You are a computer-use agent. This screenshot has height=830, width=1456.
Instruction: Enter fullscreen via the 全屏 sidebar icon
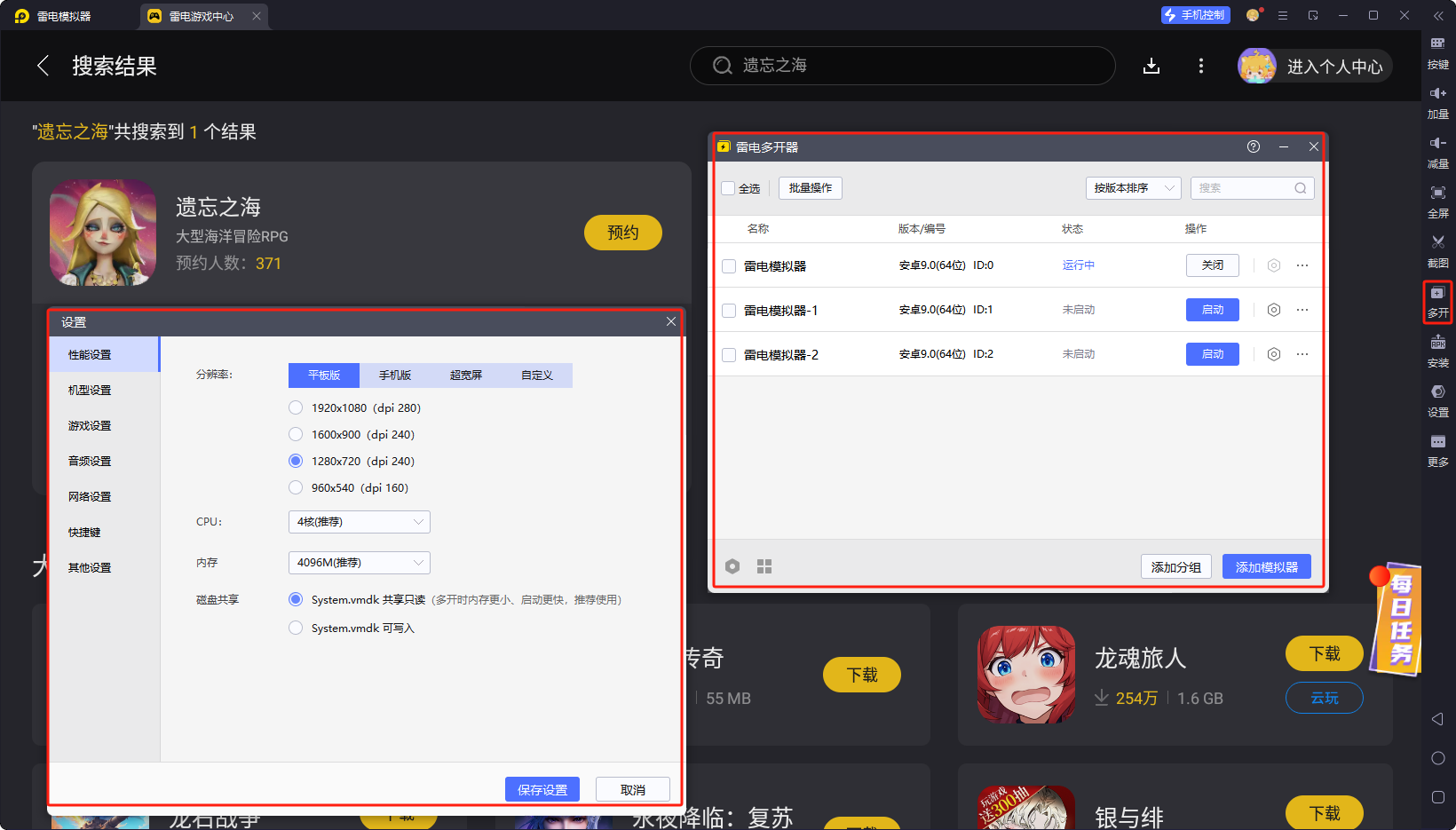click(1438, 200)
